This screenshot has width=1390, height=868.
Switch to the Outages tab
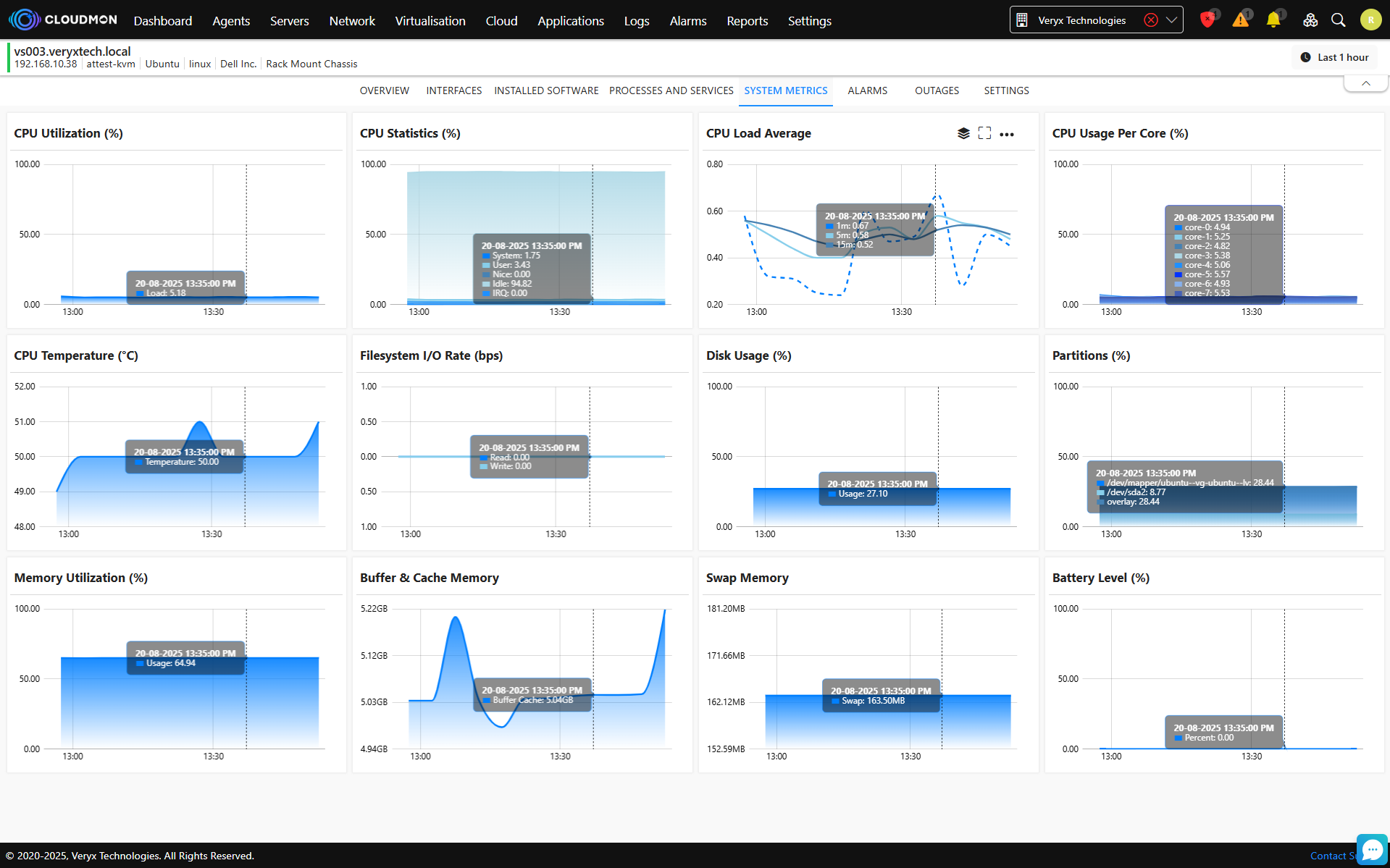click(x=937, y=90)
